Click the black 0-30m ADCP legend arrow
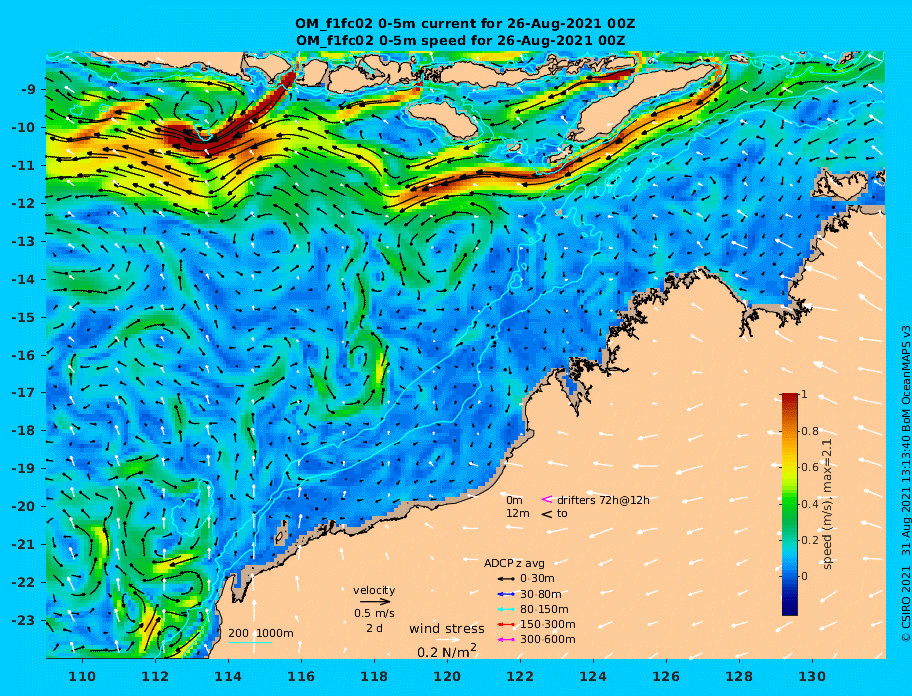The height and width of the screenshot is (696, 912). (x=506, y=579)
